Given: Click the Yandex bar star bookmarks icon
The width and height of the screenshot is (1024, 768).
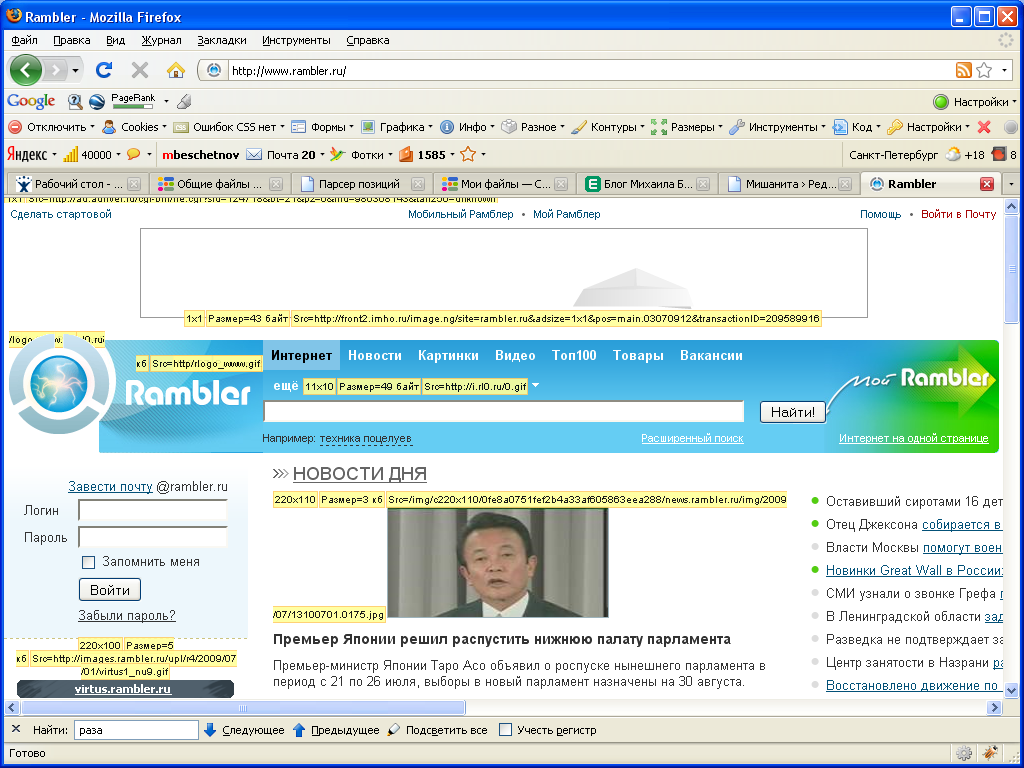Looking at the screenshot, I should click(x=468, y=155).
